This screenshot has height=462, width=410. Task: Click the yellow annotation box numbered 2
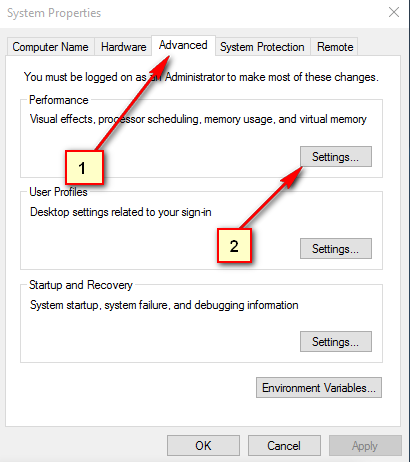click(x=234, y=246)
